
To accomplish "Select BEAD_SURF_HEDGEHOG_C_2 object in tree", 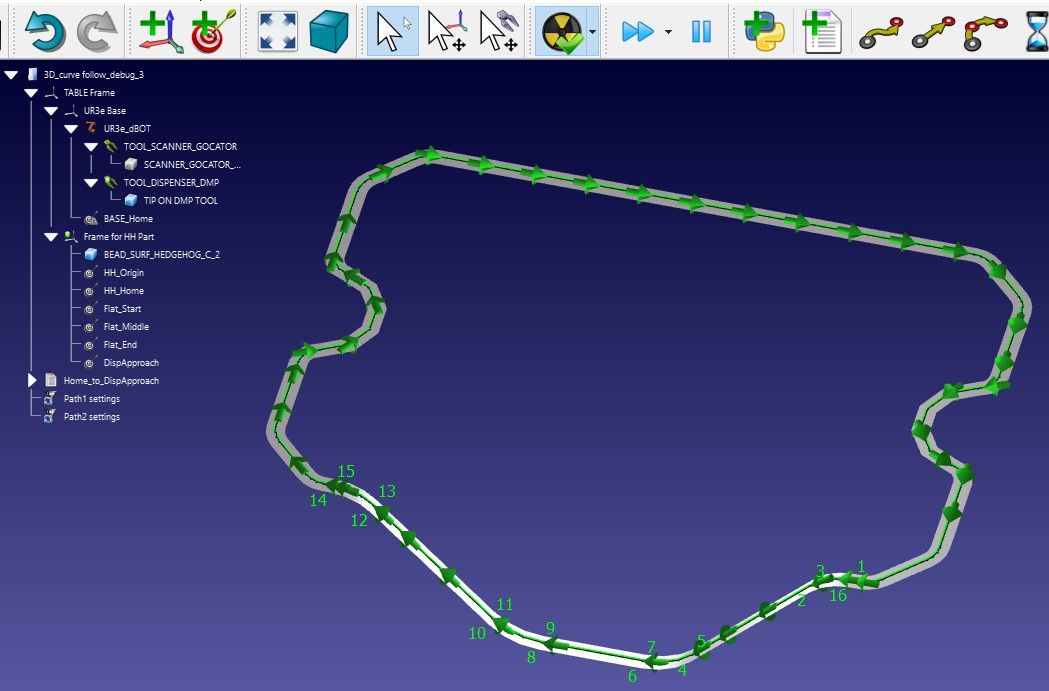I will click(x=161, y=255).
